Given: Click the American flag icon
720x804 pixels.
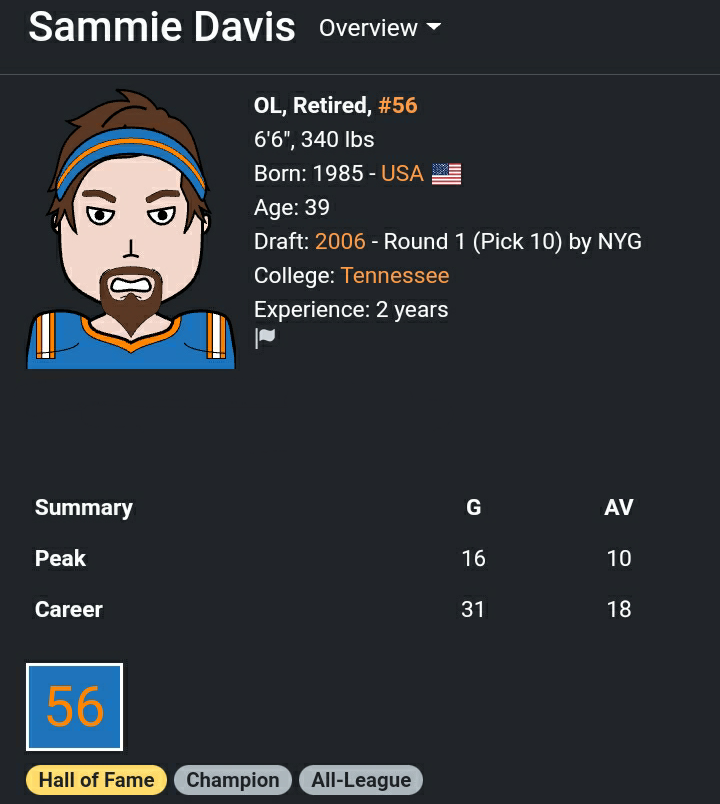Looking at the screenshot, I should [447, 175].
